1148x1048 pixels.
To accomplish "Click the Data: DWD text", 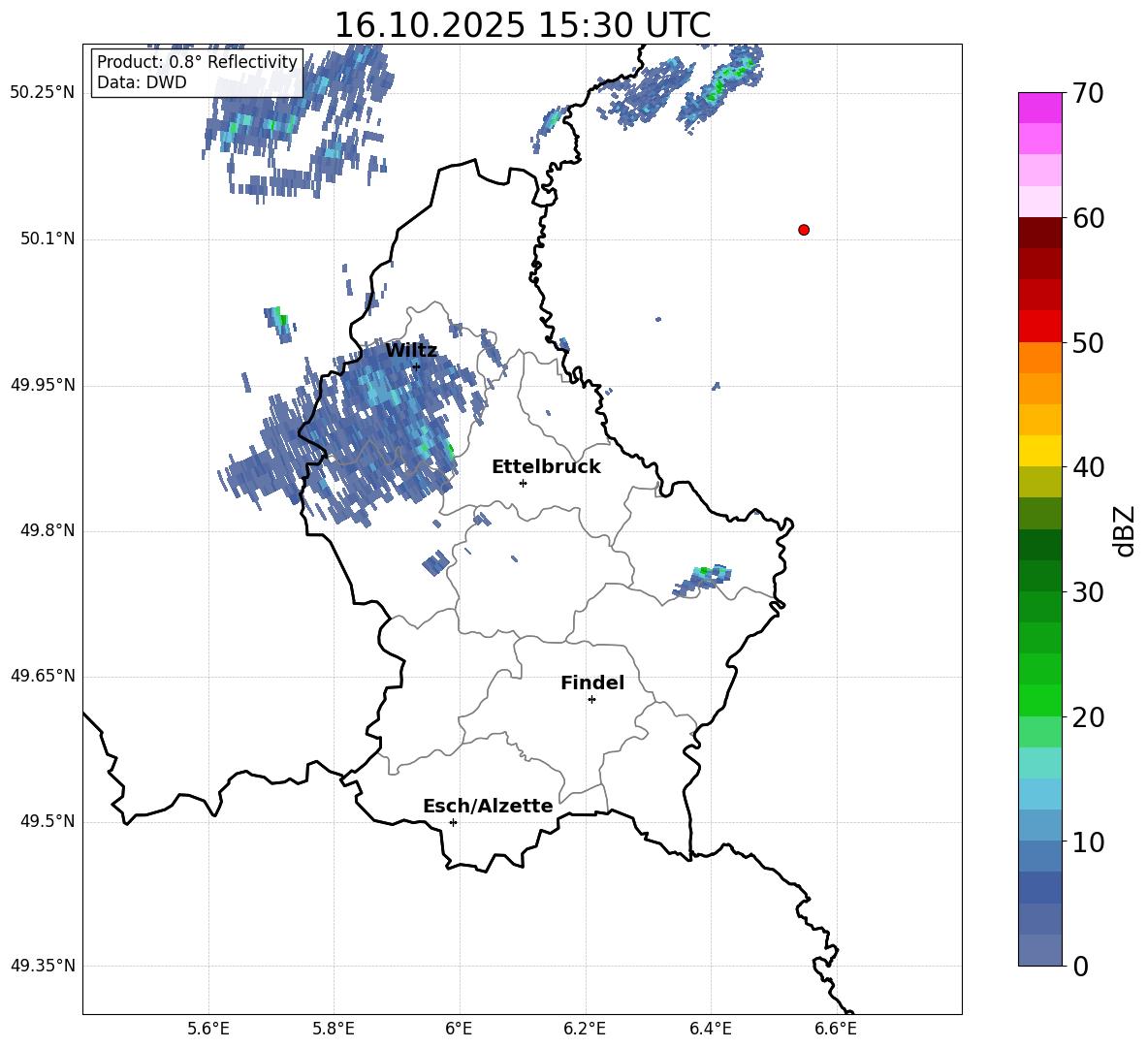I will [142, 82].
